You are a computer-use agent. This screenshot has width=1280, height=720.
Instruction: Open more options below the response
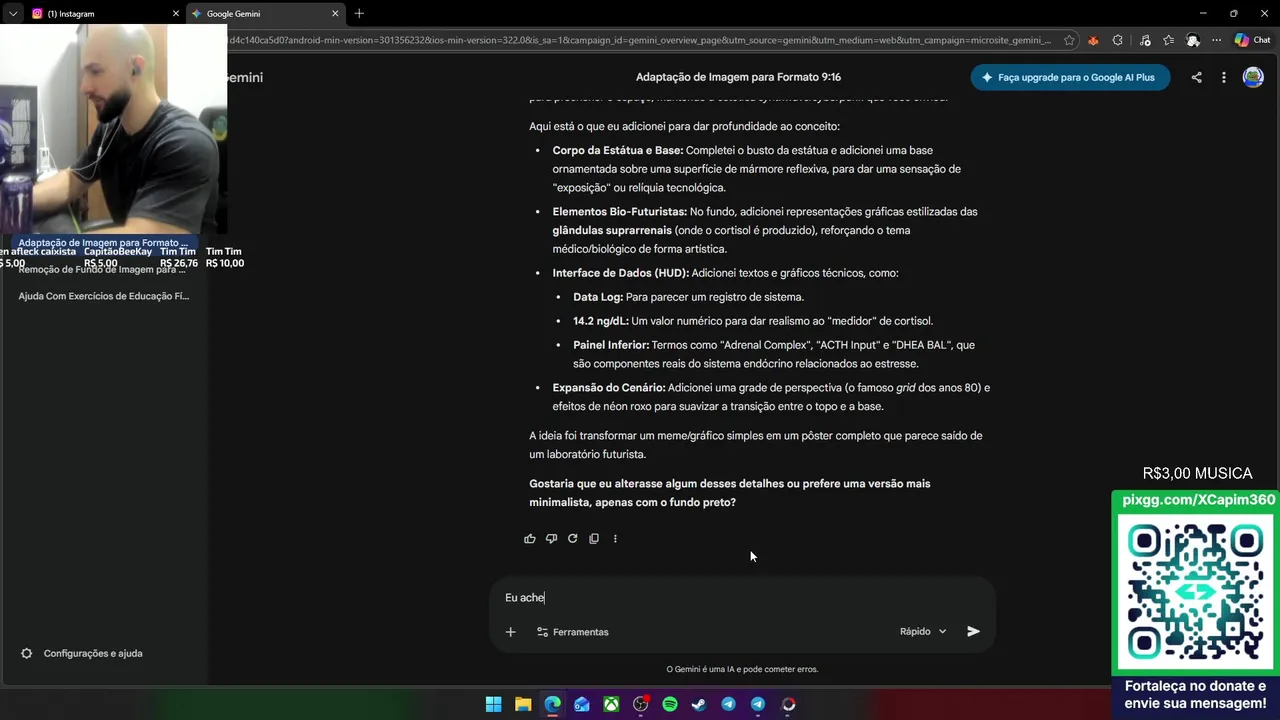click(615, 539)
